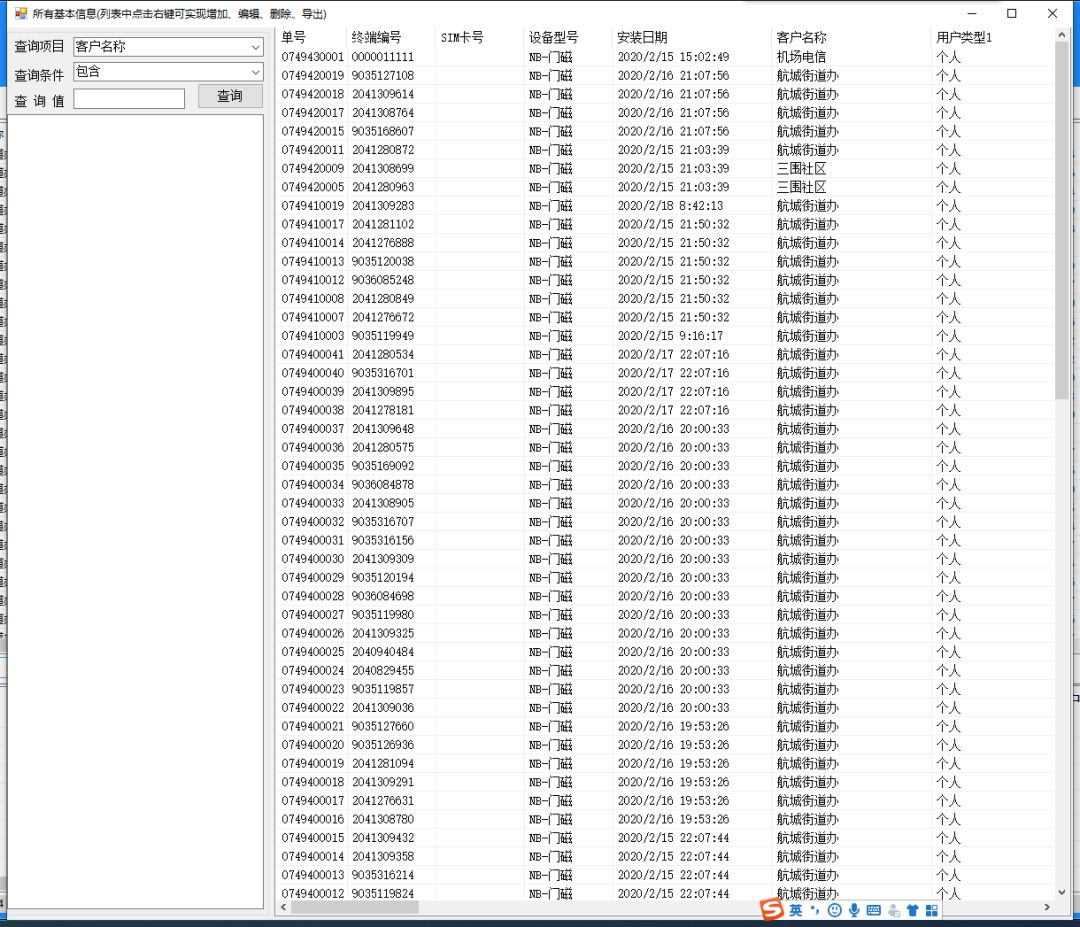Sort by the 安装日期 column header
This screenshot has height=927, width=1080.
pyautogui.click(x=641, y=38)
